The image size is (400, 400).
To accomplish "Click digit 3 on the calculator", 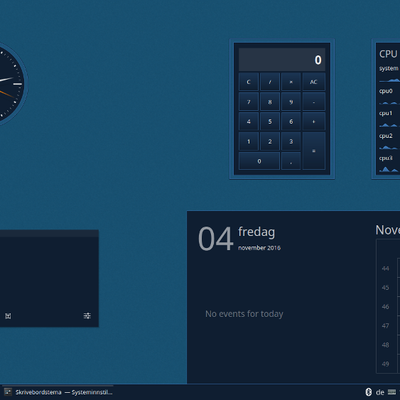I will pyautogui.click(x=291, y=141).
